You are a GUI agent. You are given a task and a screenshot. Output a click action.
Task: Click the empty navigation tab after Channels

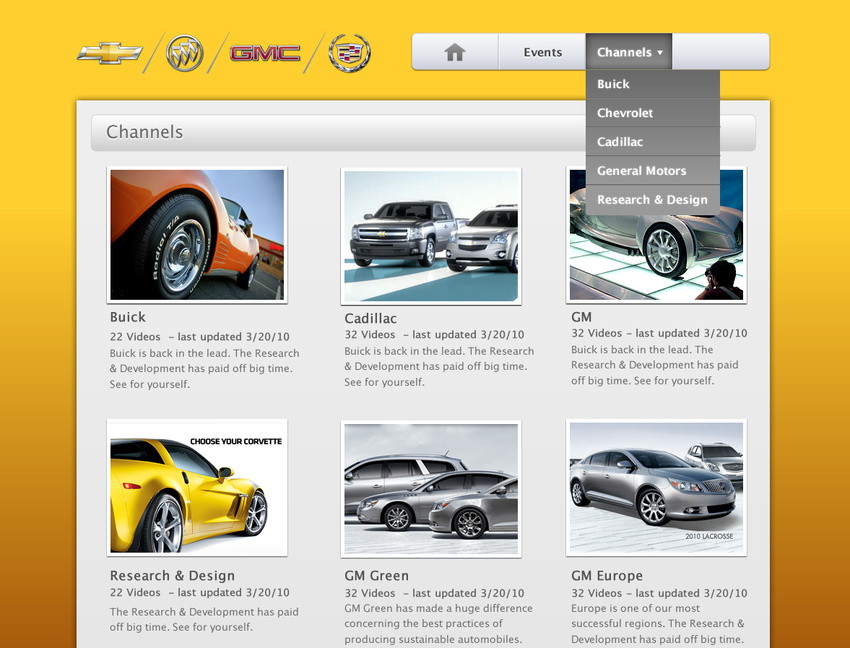(x=720, y=52)
